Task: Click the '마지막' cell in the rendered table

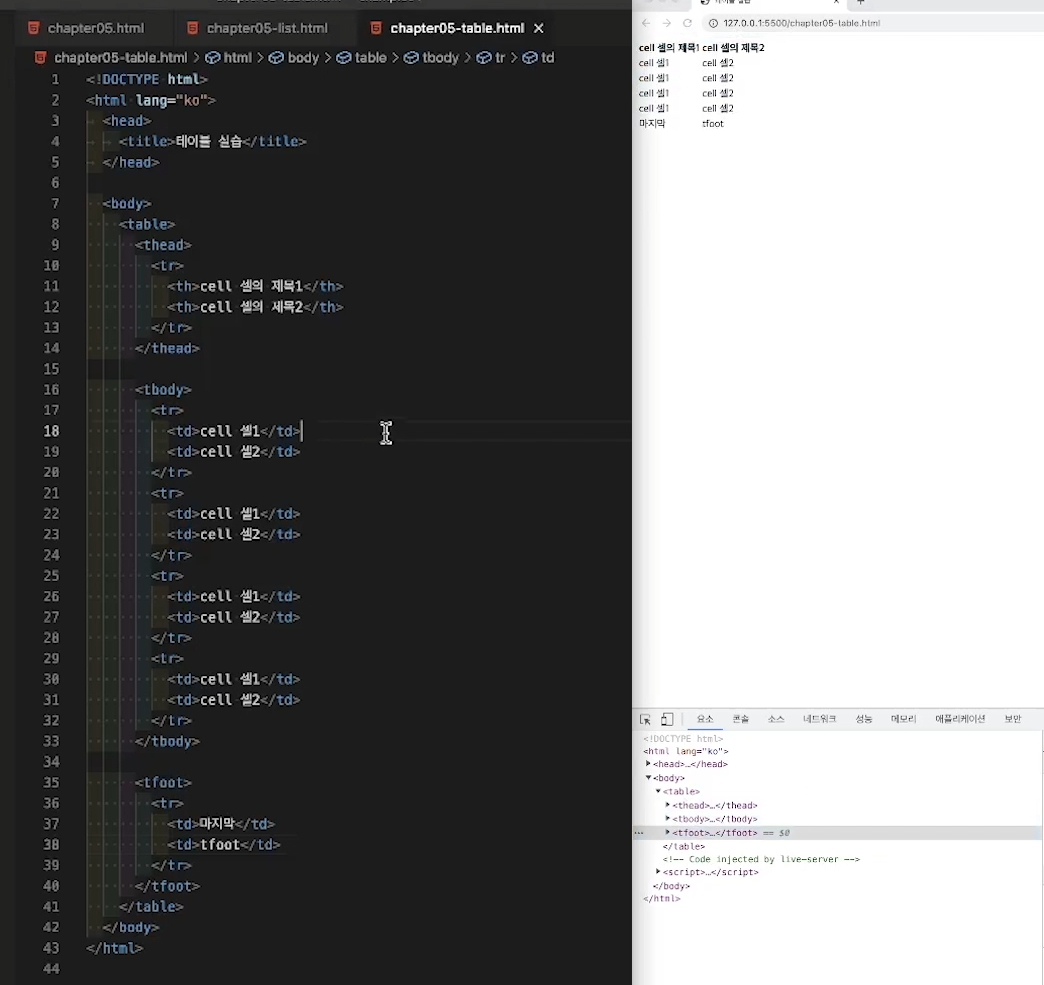Action: (652, 124)
